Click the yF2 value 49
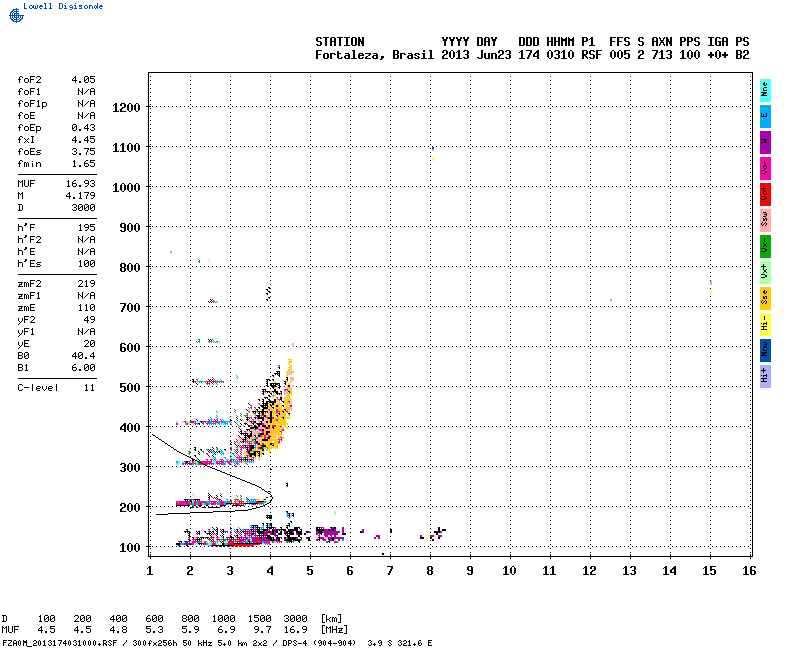Image resolution: width=800 pixels, height=650 pixels. tap(90, 320)
